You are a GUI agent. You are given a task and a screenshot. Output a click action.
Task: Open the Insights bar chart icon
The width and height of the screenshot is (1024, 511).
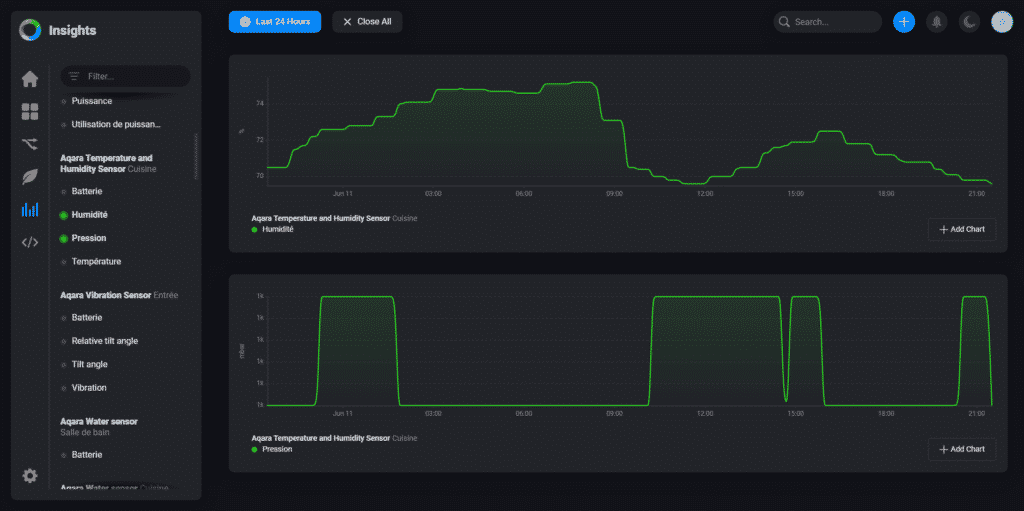point(30,210)
